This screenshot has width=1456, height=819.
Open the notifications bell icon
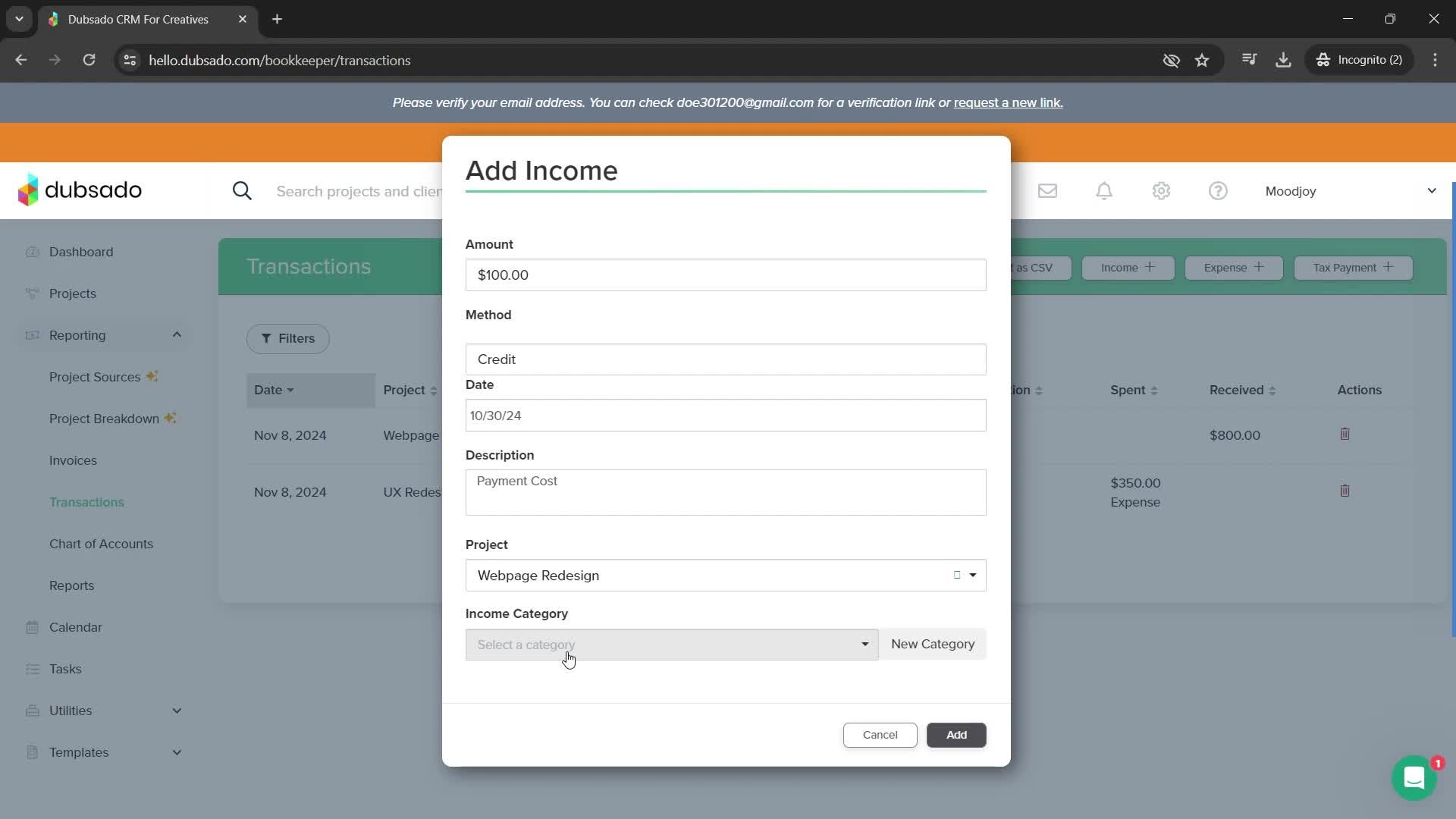(x=1104, y=191)
